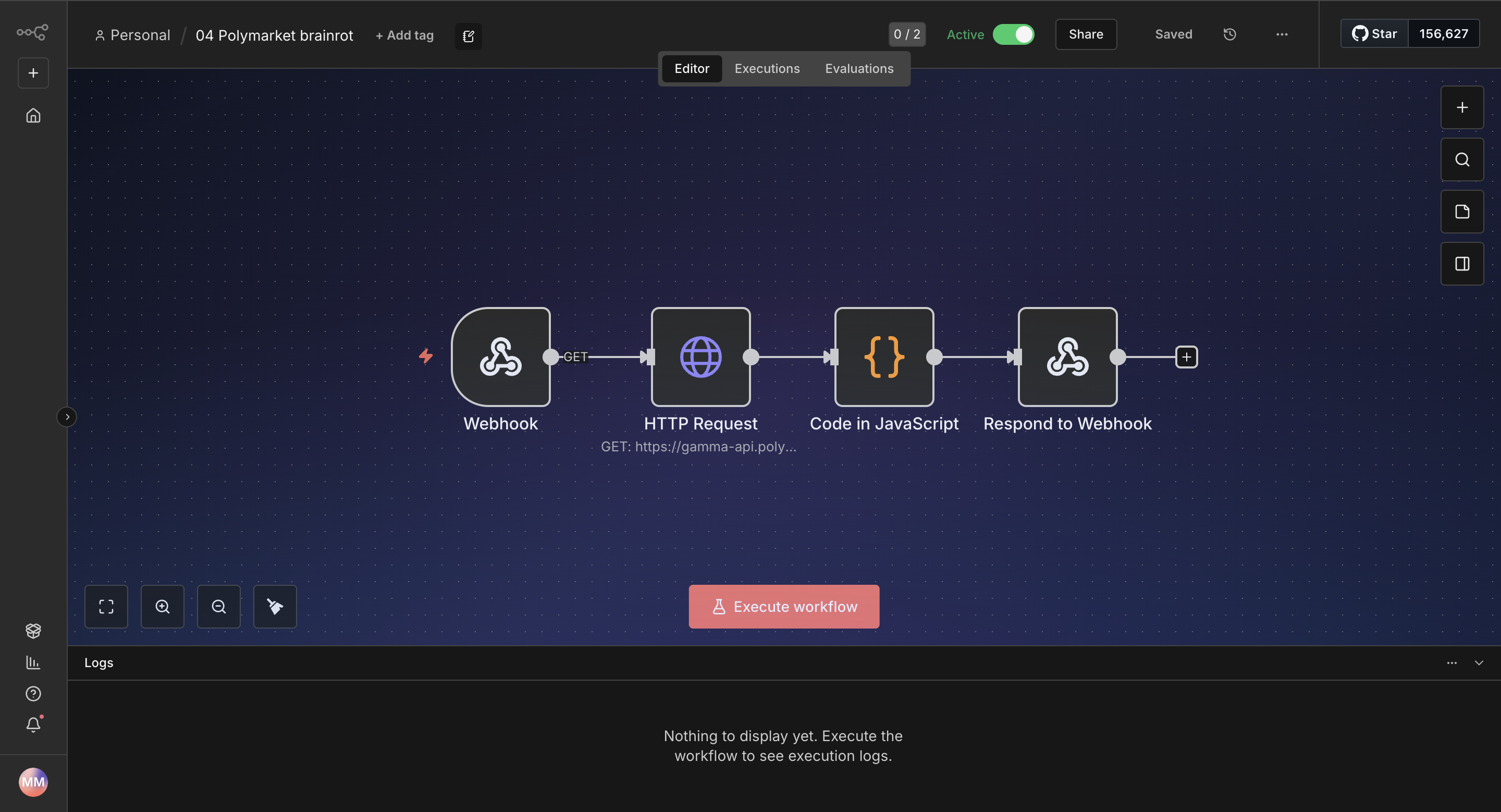Toggle the Active workflow switch off
1501x812 pixels.
coord(1013,34)
